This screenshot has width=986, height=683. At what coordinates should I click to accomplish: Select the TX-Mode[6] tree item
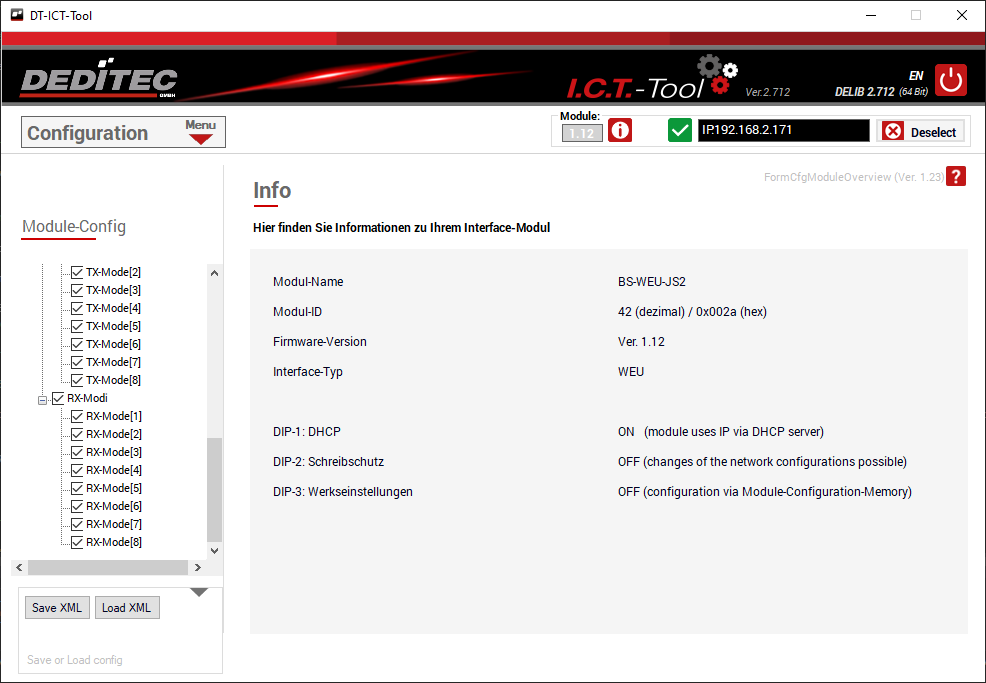[x=113, y=344]
